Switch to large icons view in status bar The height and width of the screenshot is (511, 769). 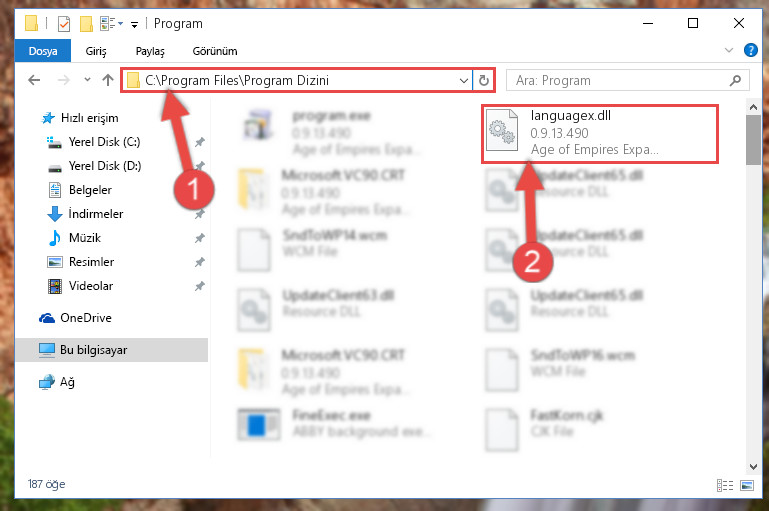click(x=747, y=485)
